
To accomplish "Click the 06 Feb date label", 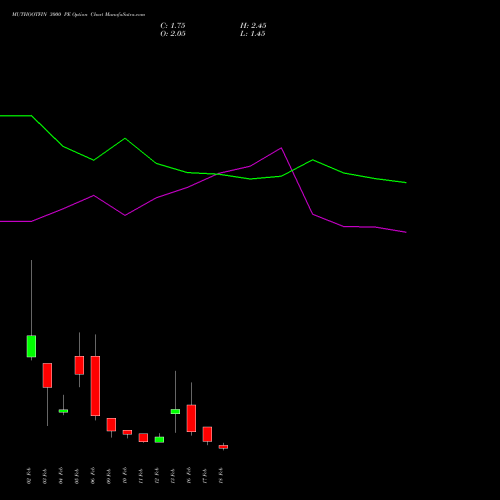I will click(93, 476).
